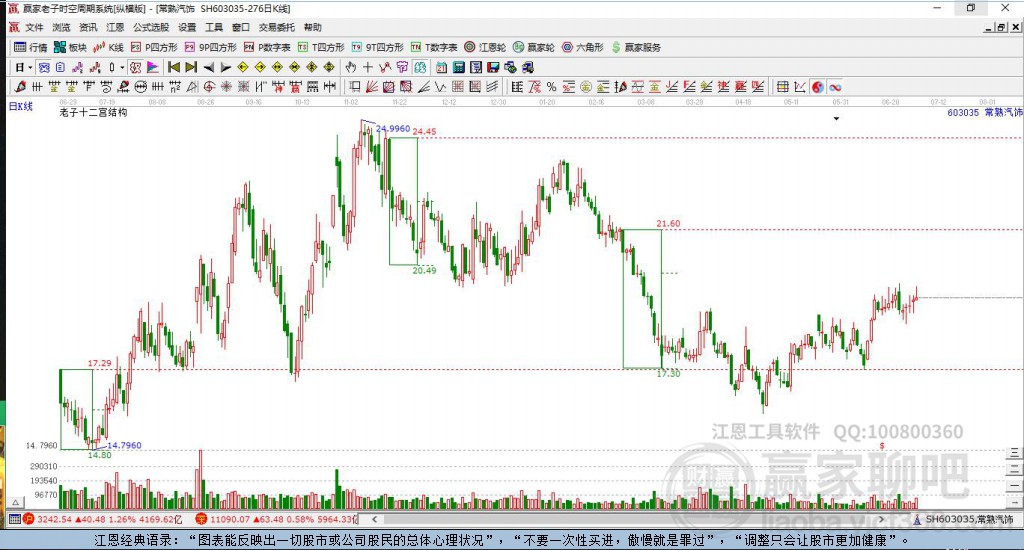The height and width of the screenshot is (550, 1024).
Task: Click the yin-yang taiji icon
Action: click(818, 86)
